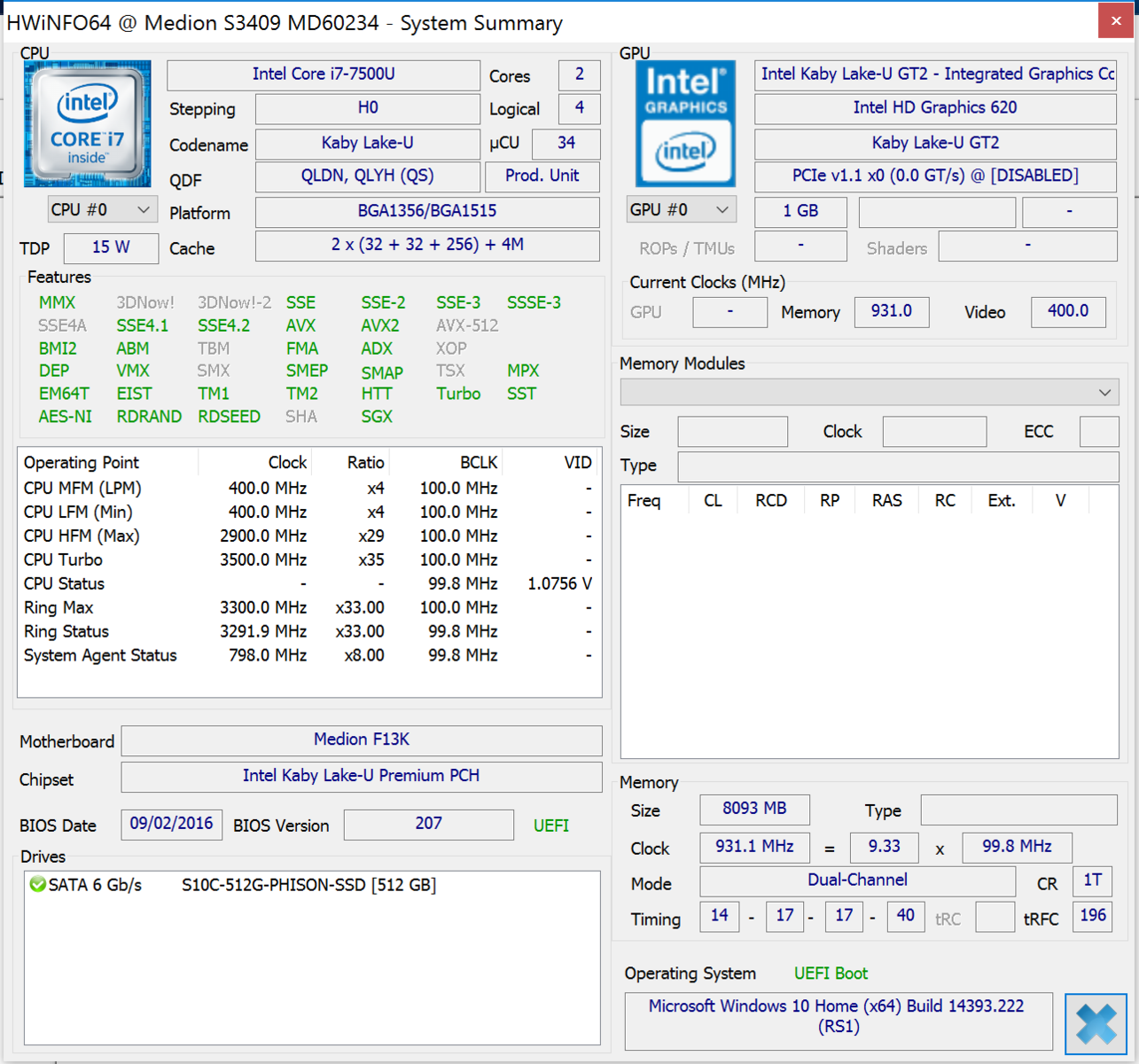Open the GPU #0 selector dropdown

click(x=681, y=210)
